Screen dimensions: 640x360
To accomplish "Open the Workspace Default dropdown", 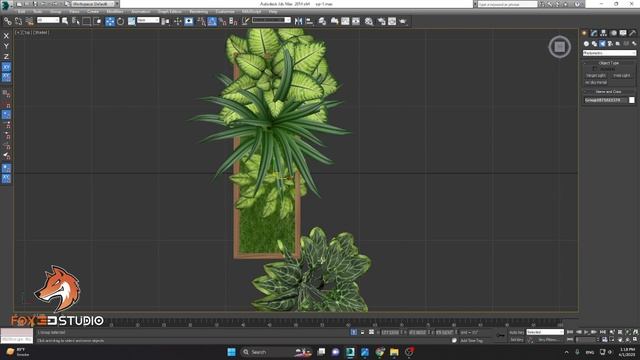I will click(93, 4).
